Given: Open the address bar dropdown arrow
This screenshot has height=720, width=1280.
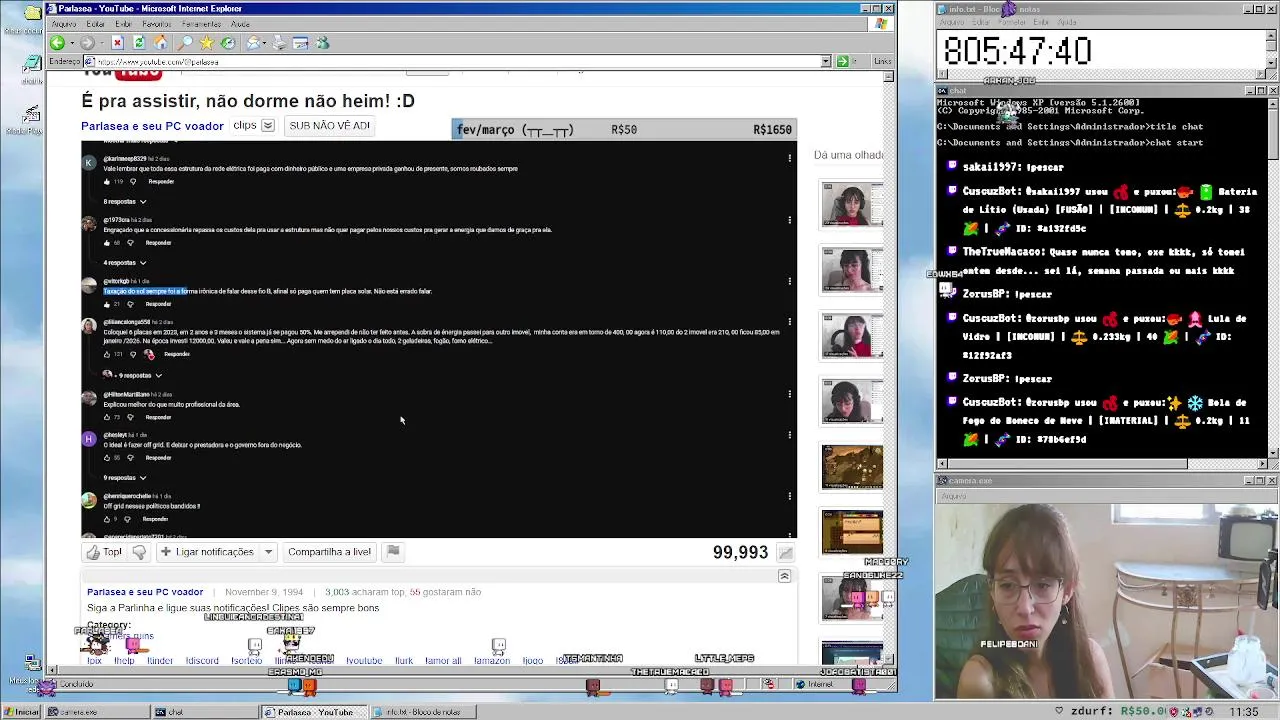Looking at the screenshot, I should tap(826, 62).
